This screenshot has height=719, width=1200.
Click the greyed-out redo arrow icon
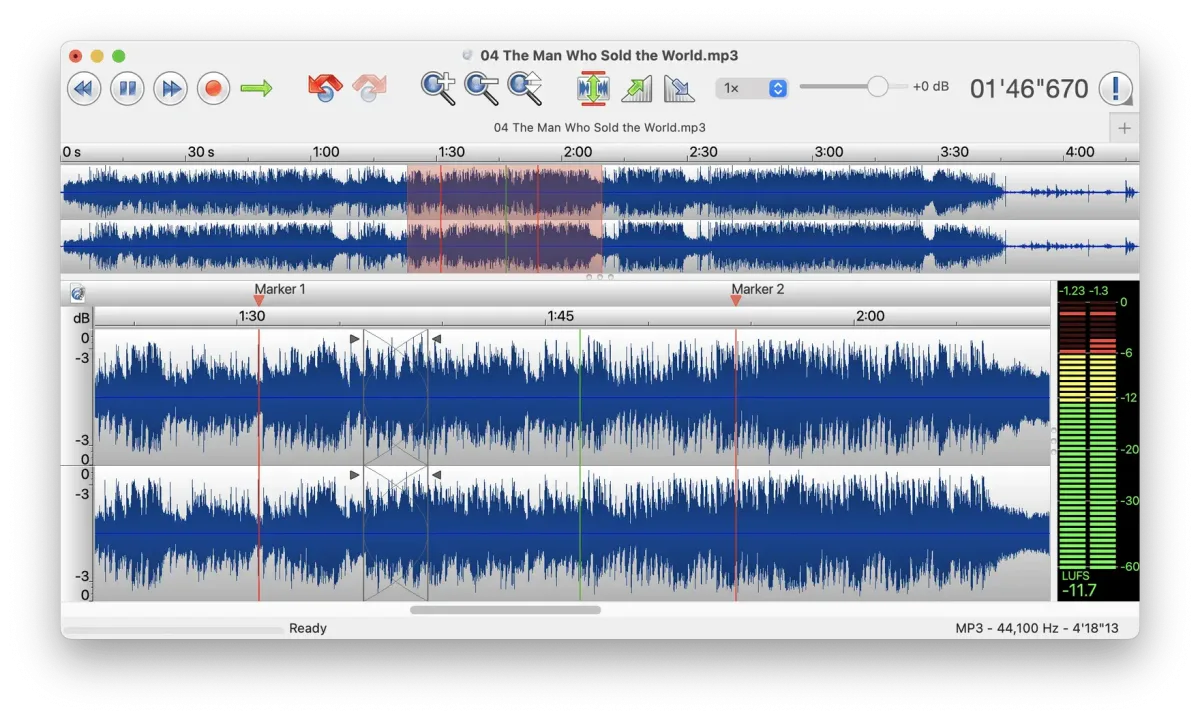click(369, 88)
